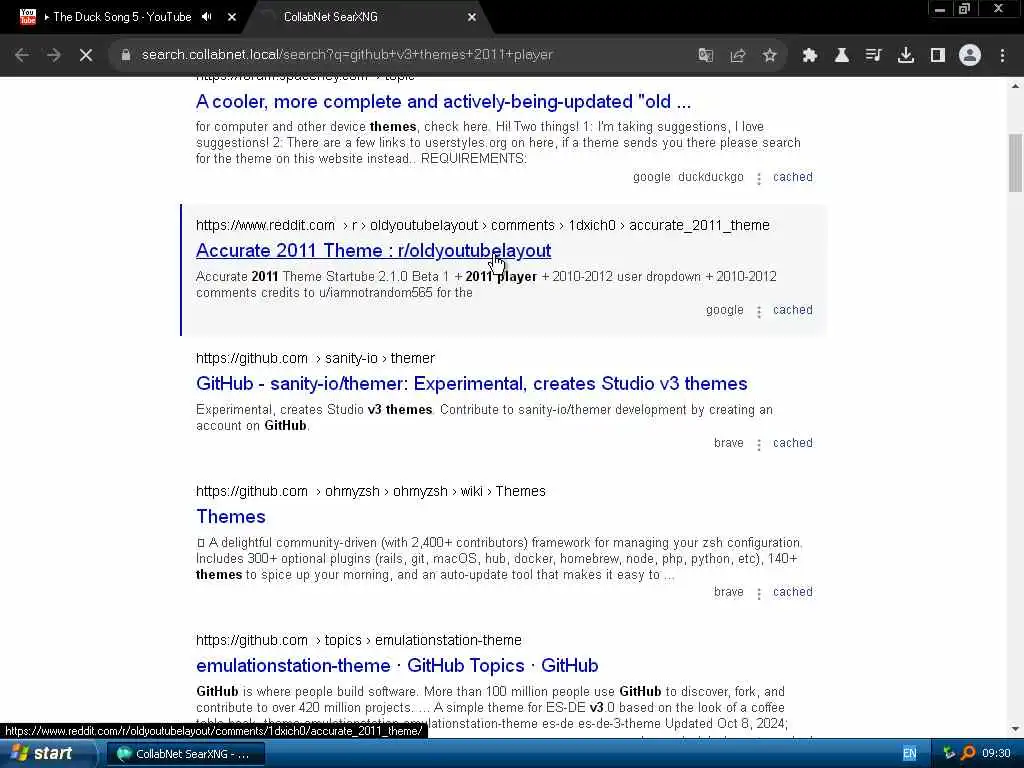
Task: Open cached version of the ohmyzsh Themes result
Action: click(x=793, y=592)
